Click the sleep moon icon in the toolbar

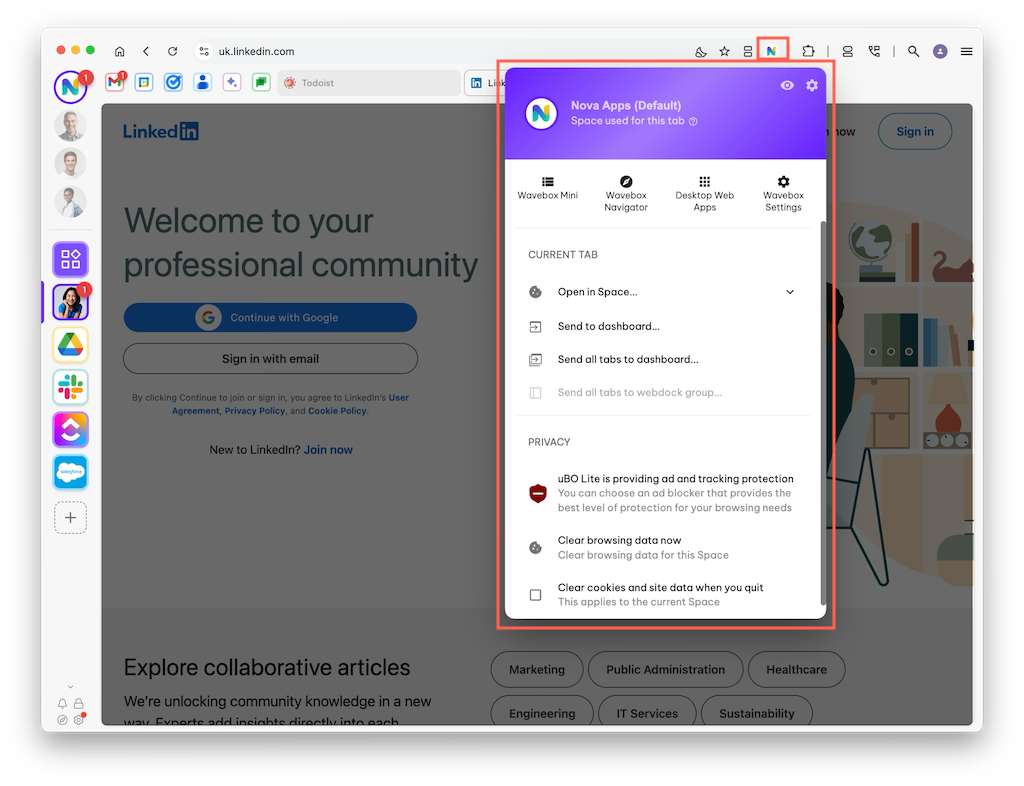tap(701, 51)
